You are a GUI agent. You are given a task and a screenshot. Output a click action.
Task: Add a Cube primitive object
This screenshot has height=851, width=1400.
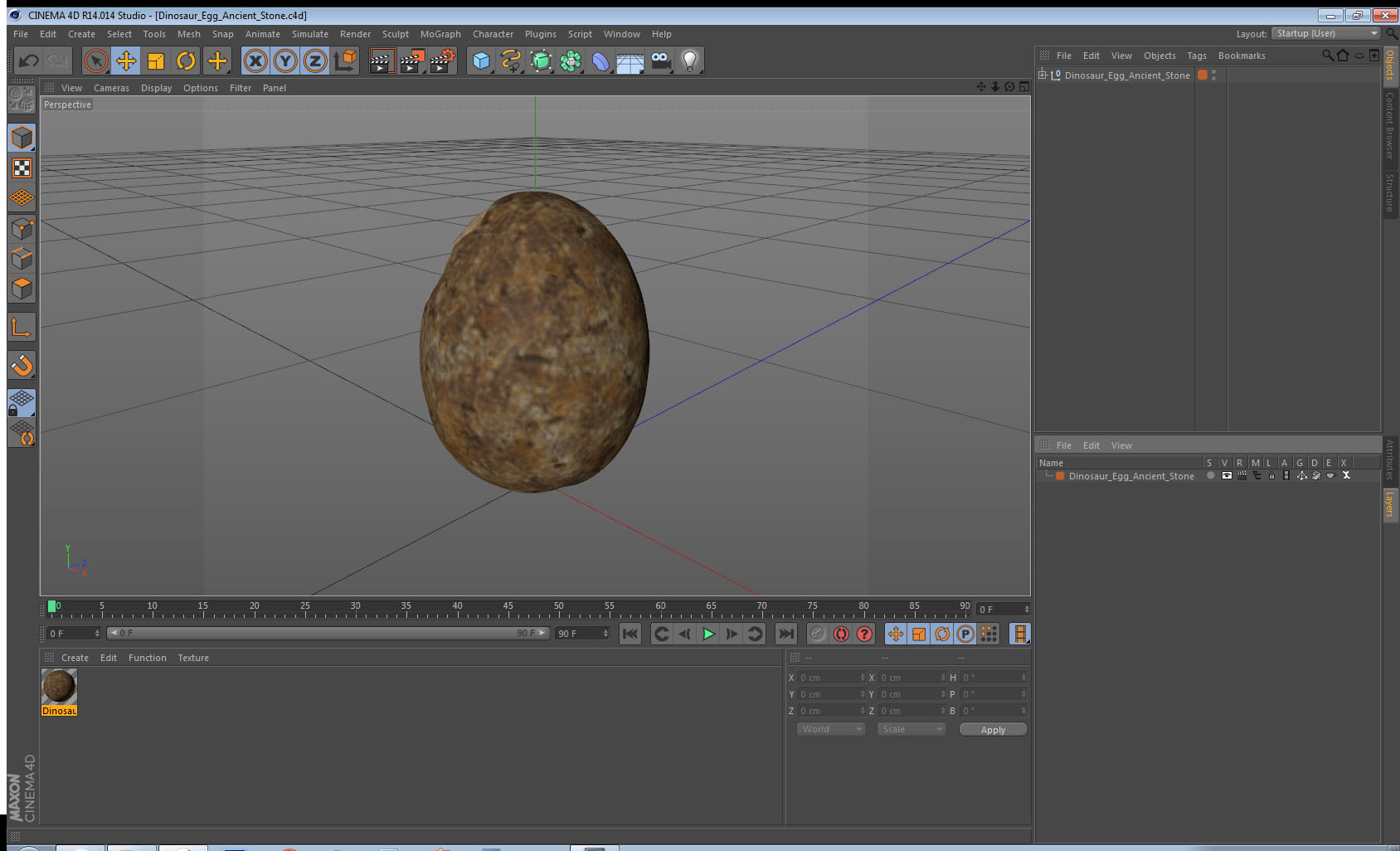click(481, 61)
